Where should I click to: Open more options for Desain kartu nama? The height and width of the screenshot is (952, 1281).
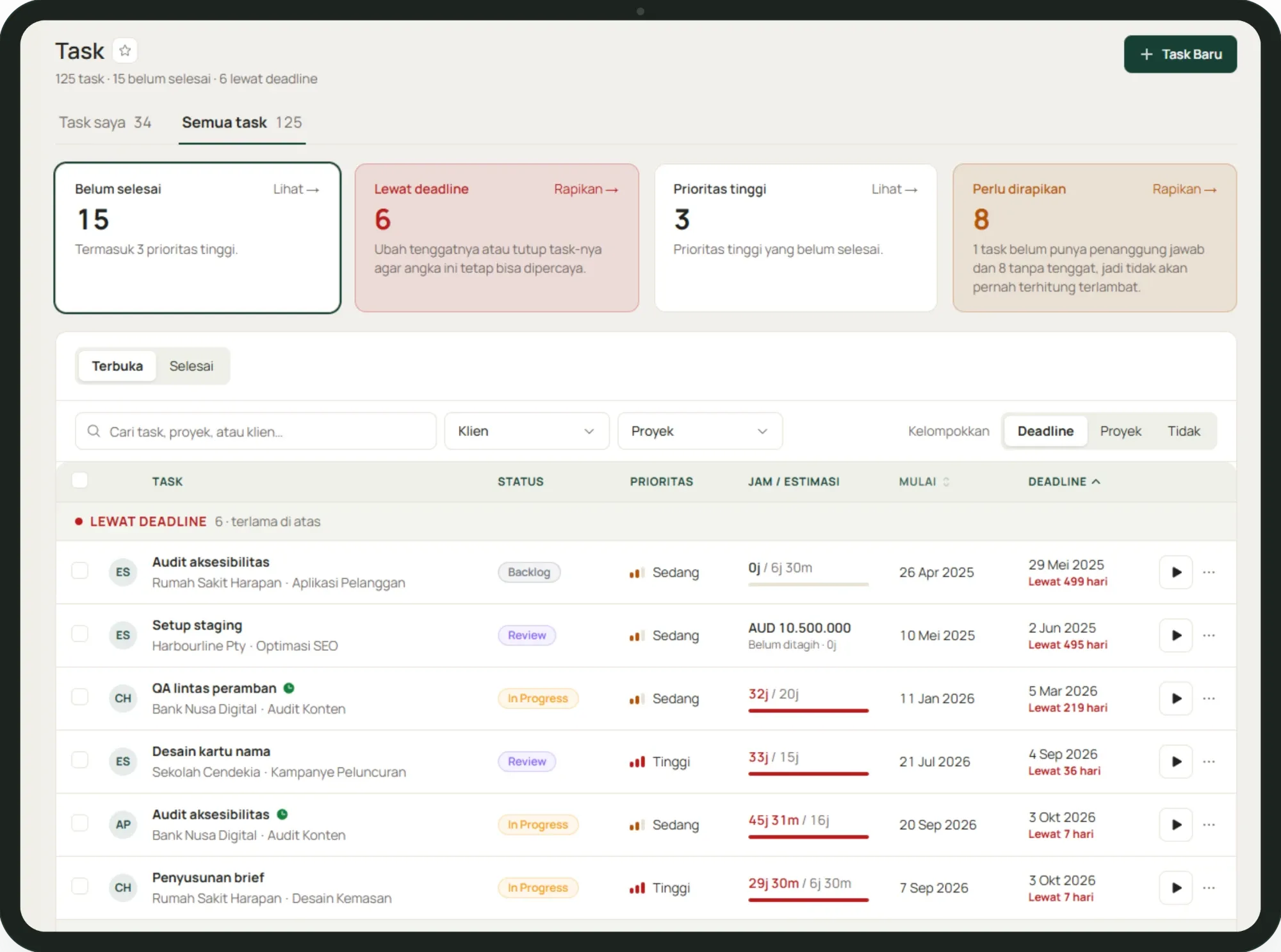tap(1209, 762)
